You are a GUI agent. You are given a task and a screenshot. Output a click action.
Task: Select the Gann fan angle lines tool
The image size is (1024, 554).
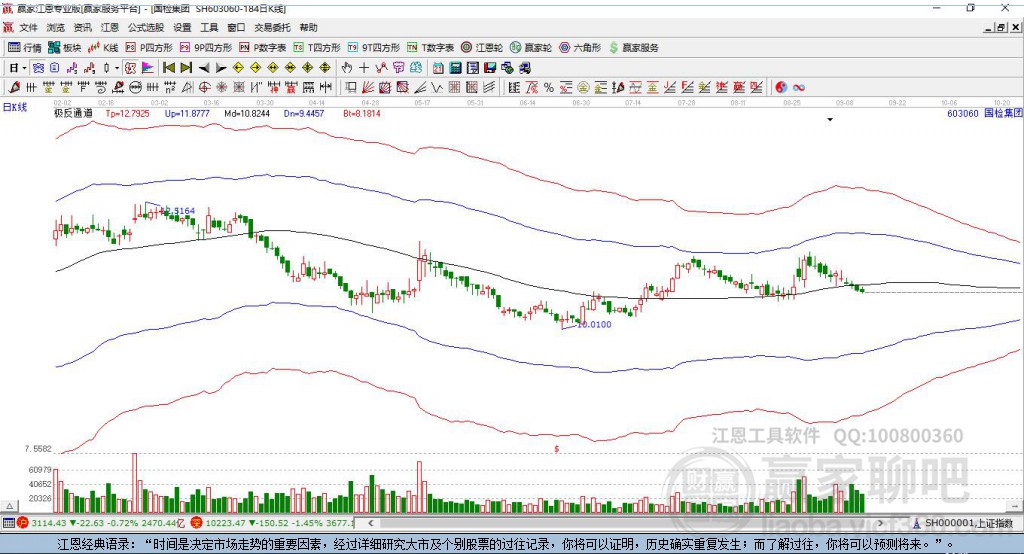coord(368,87)
